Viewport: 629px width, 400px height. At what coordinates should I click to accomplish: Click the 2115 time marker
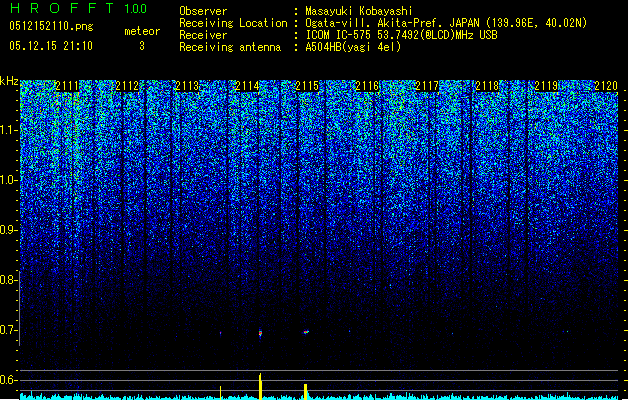click(x=307, y=86)
